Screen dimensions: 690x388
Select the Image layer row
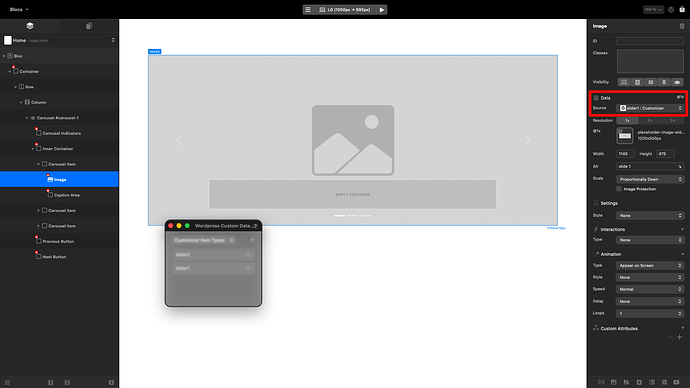pyautogui.click(x=59, y=179)
